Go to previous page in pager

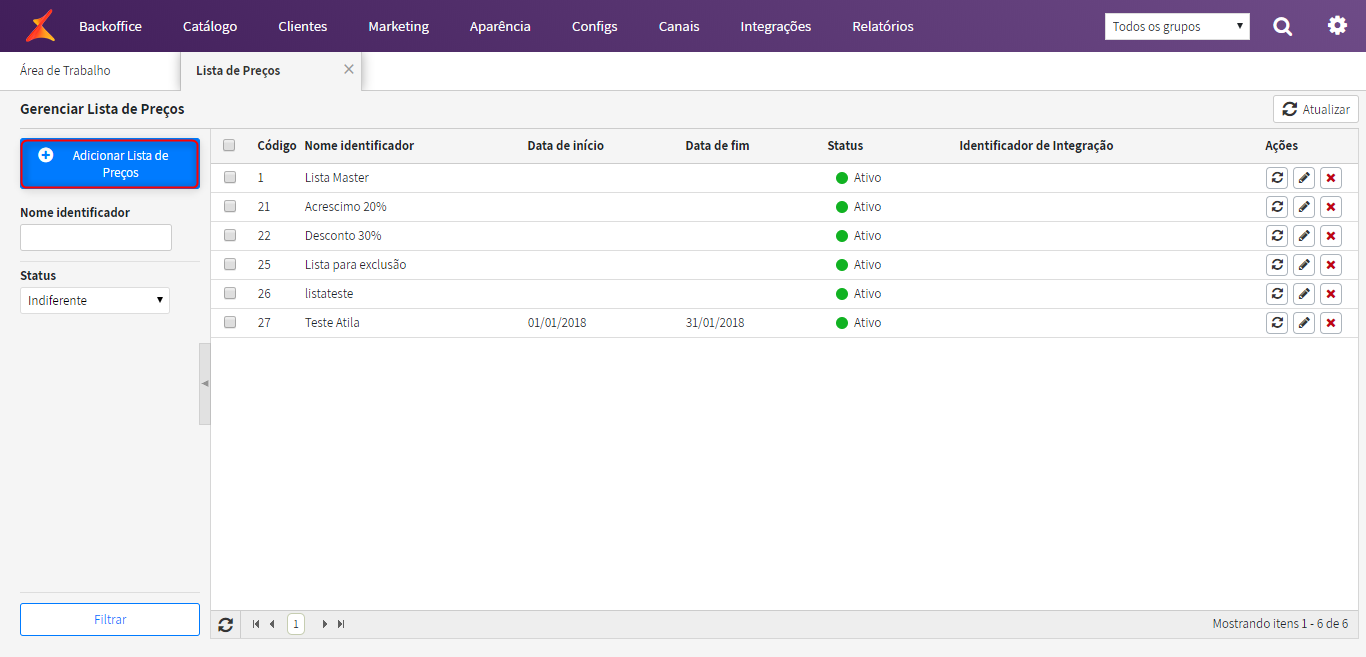[x=272, y=624]
